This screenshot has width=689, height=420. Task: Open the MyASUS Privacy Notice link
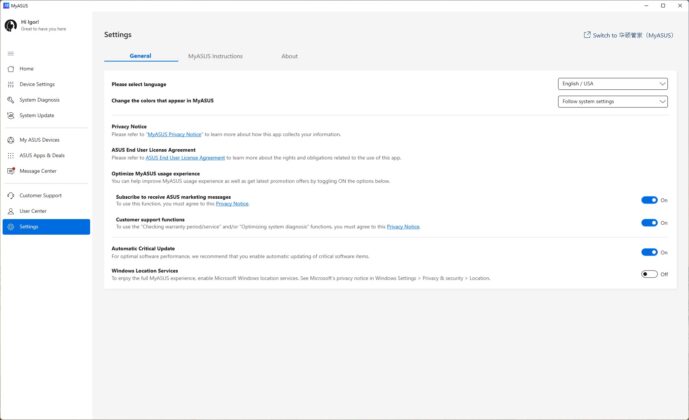point(174,134)
